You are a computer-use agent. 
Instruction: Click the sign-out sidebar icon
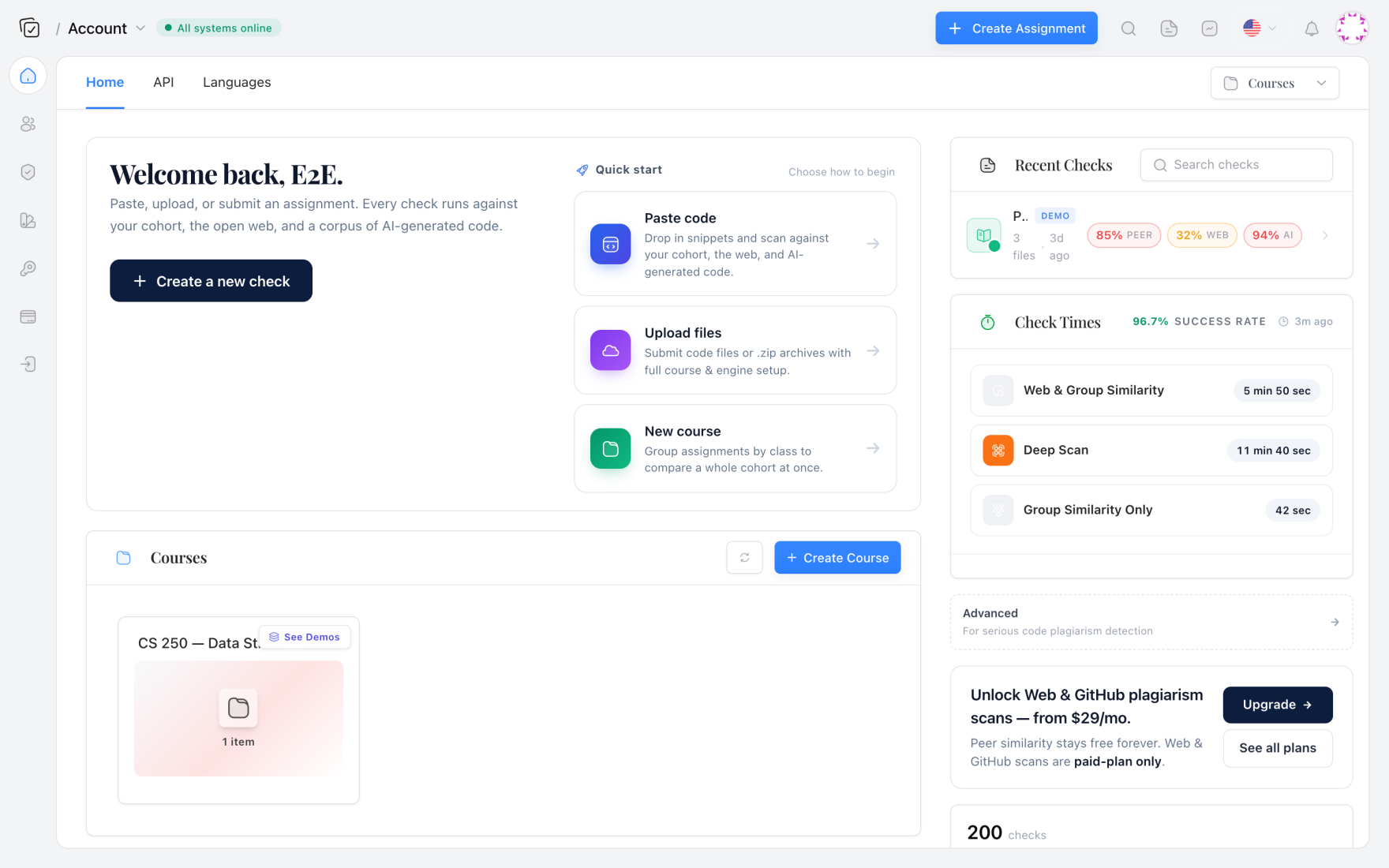click(28, 364)
